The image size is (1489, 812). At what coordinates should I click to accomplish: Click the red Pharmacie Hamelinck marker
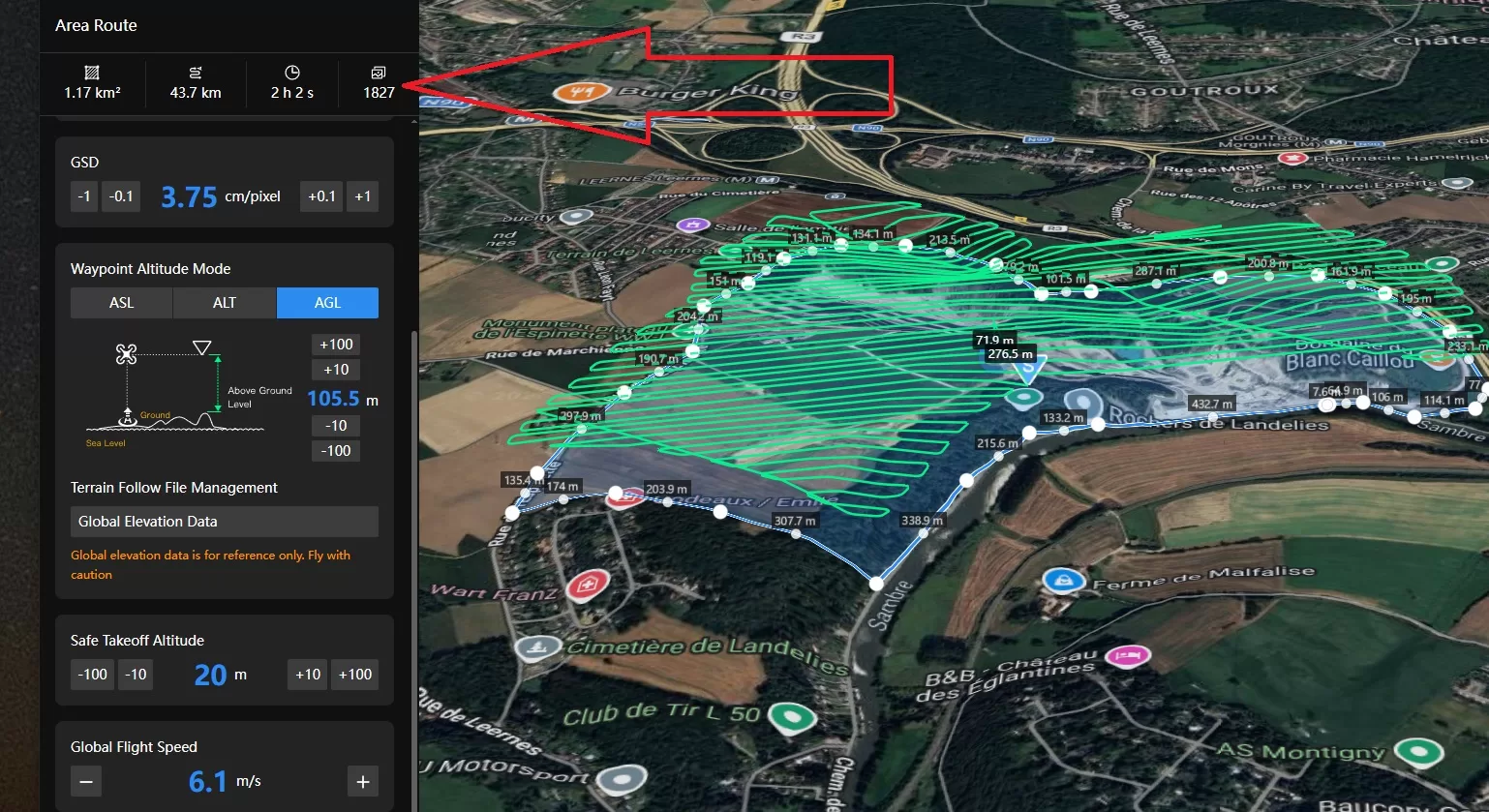[x=1291, y=157]
